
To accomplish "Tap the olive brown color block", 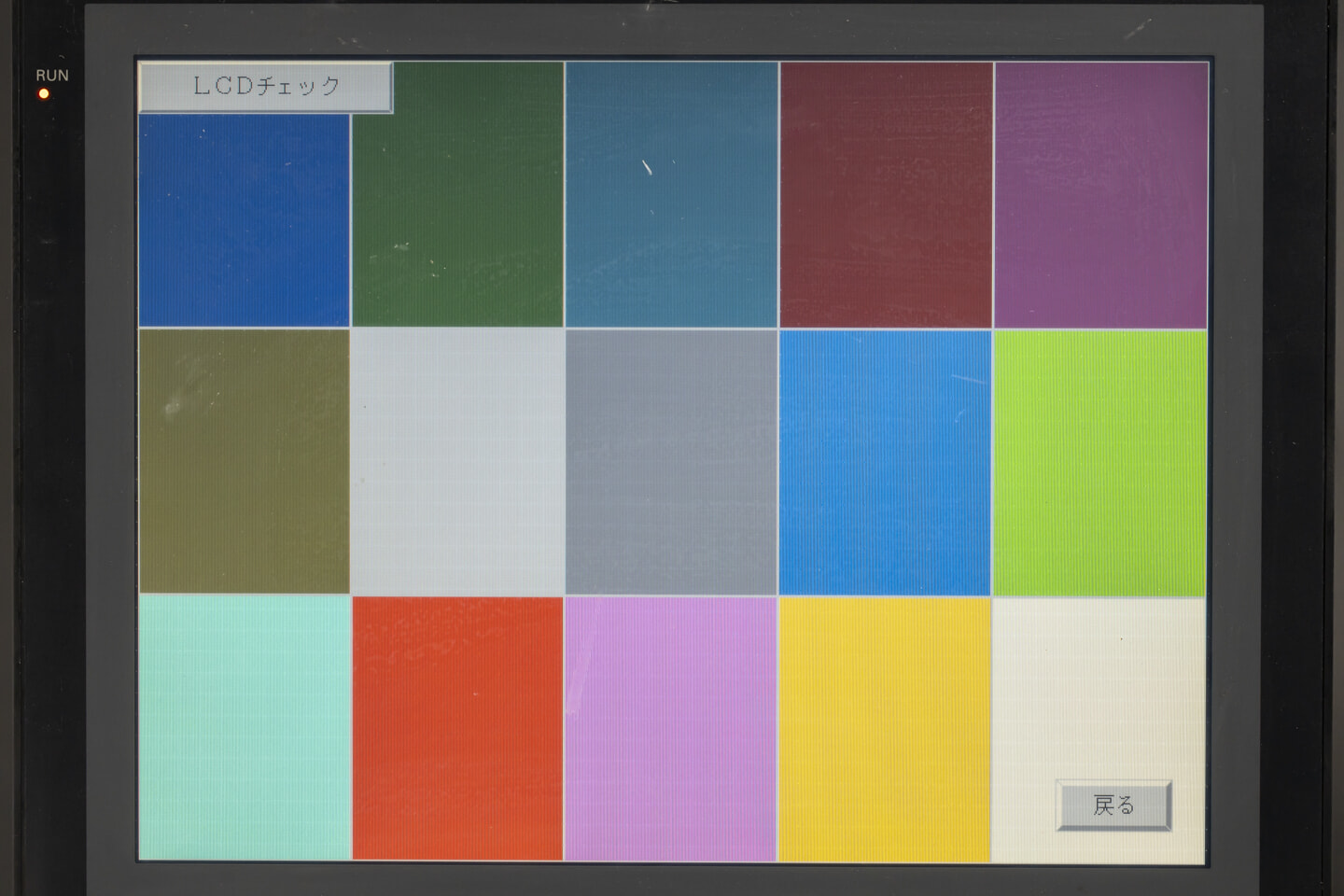I will pyautogui.click(x=244, y=461).
